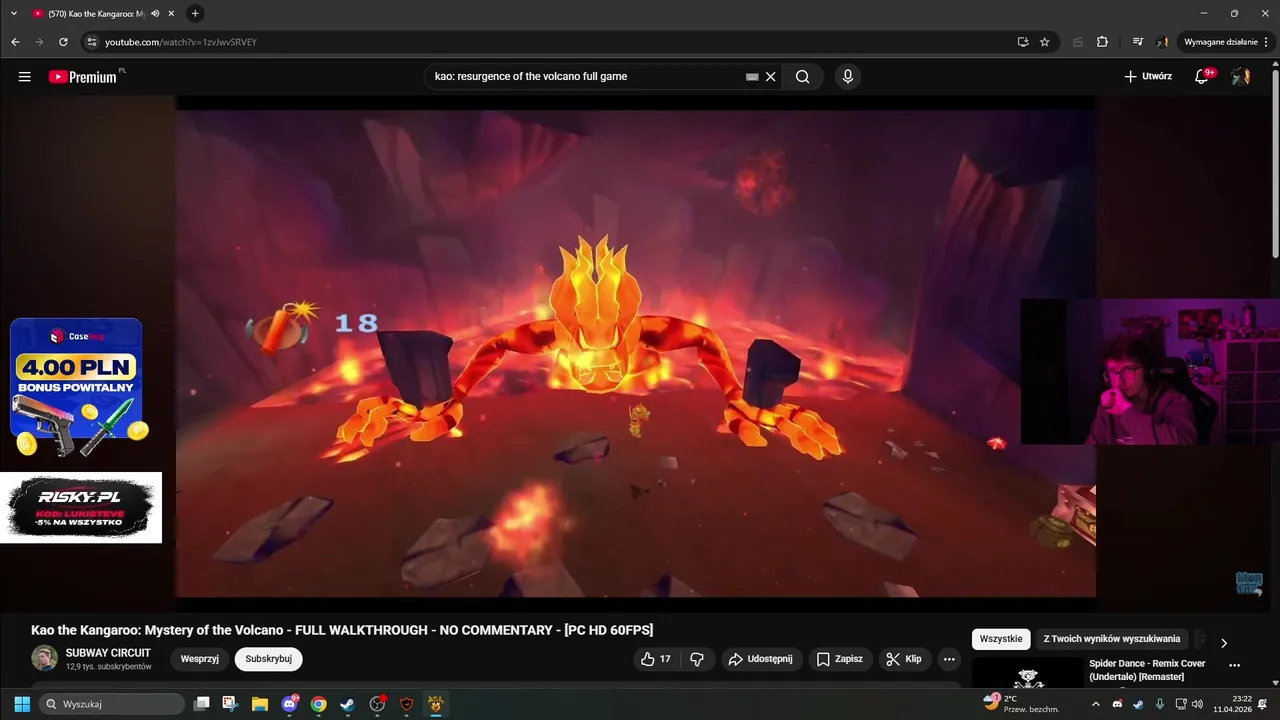Open Steam from taskbar

click(x=347, y=704)
